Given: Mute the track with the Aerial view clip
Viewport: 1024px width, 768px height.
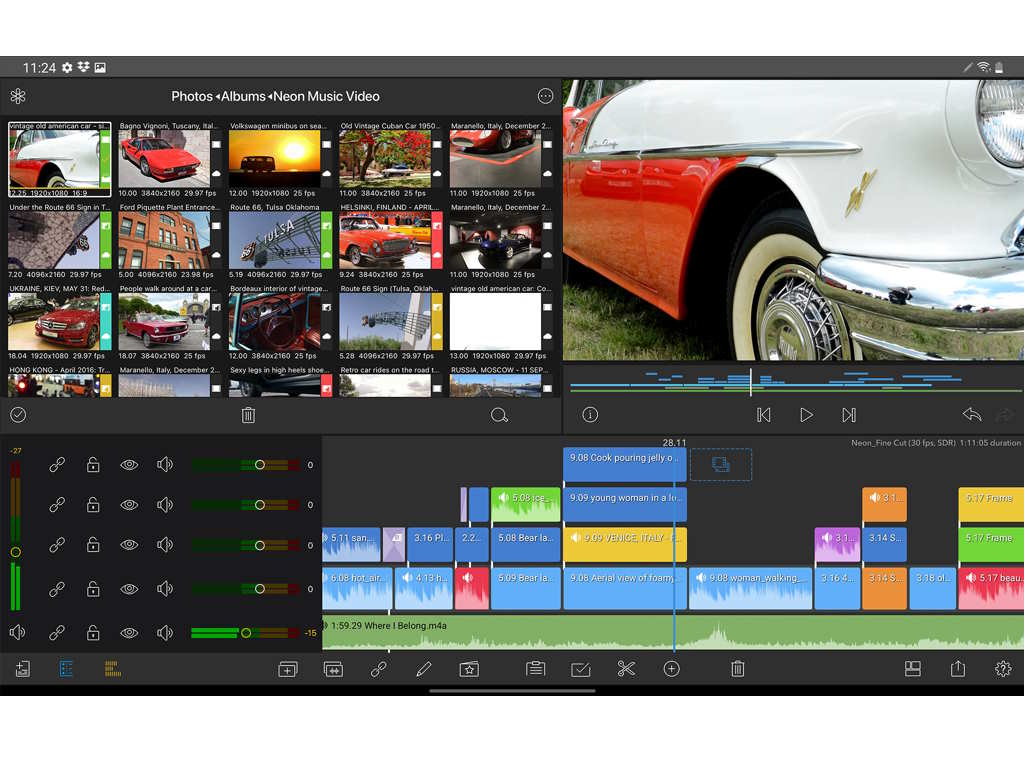Looking at the screenshot, I should tap(165, 589).
